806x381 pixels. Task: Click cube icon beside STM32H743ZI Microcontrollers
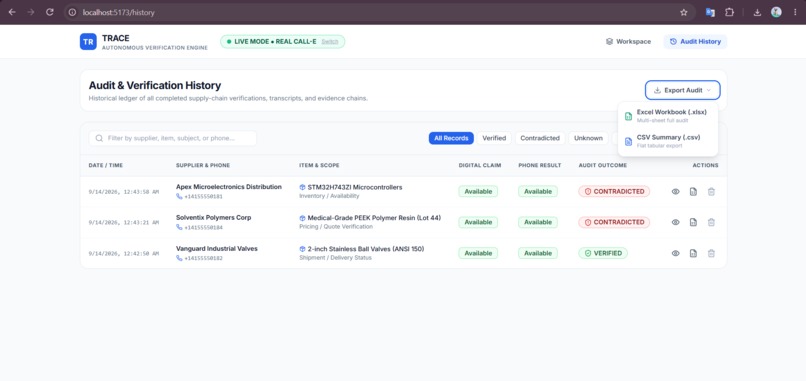[x=302, y=187]
